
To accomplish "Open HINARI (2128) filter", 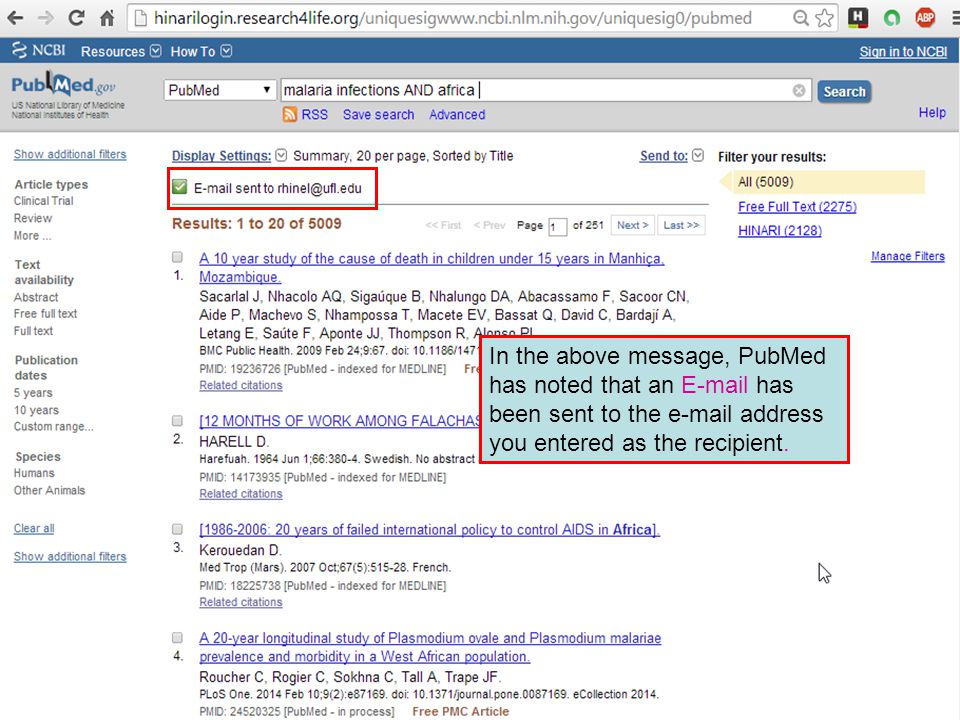I will click(779, 231).
